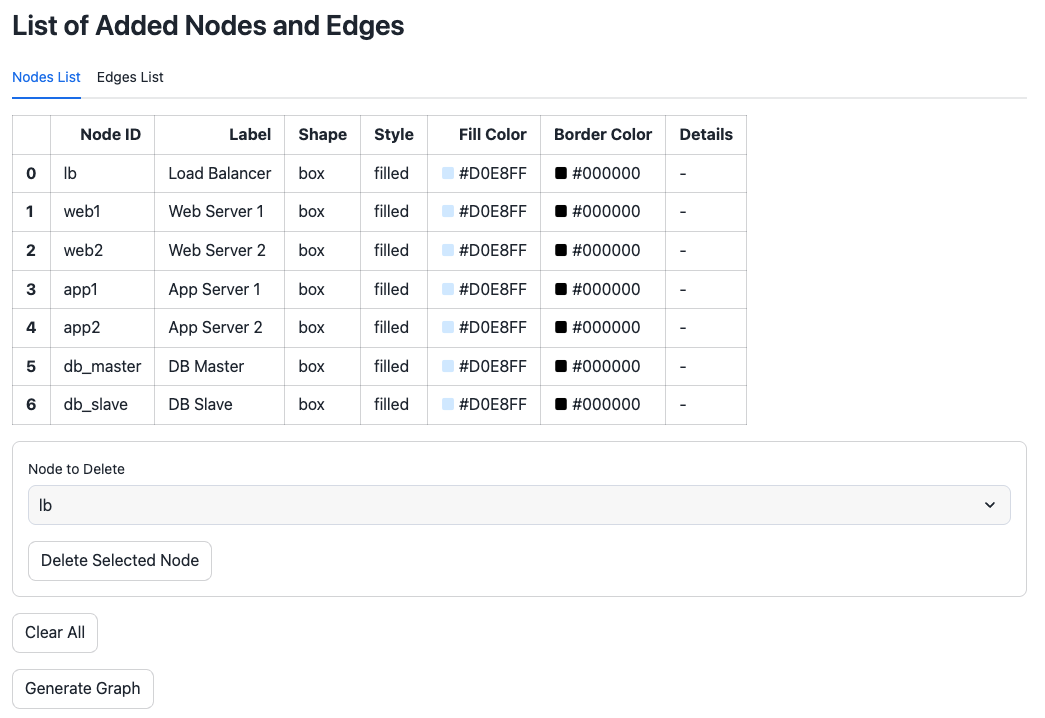Select the 'web2' node ID cell
Viewport: 1045px width, 718px height.
(103, 251)
